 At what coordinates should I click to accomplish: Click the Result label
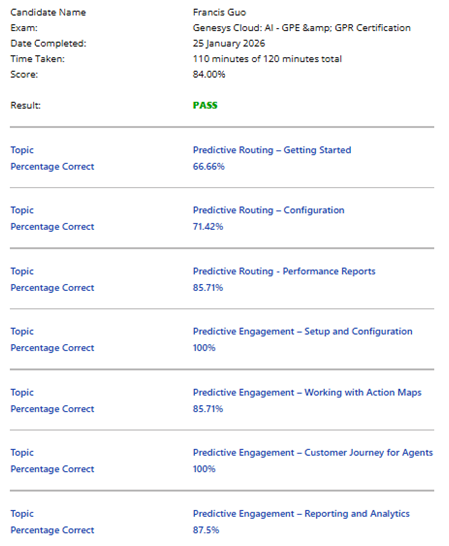coord(25,106)
